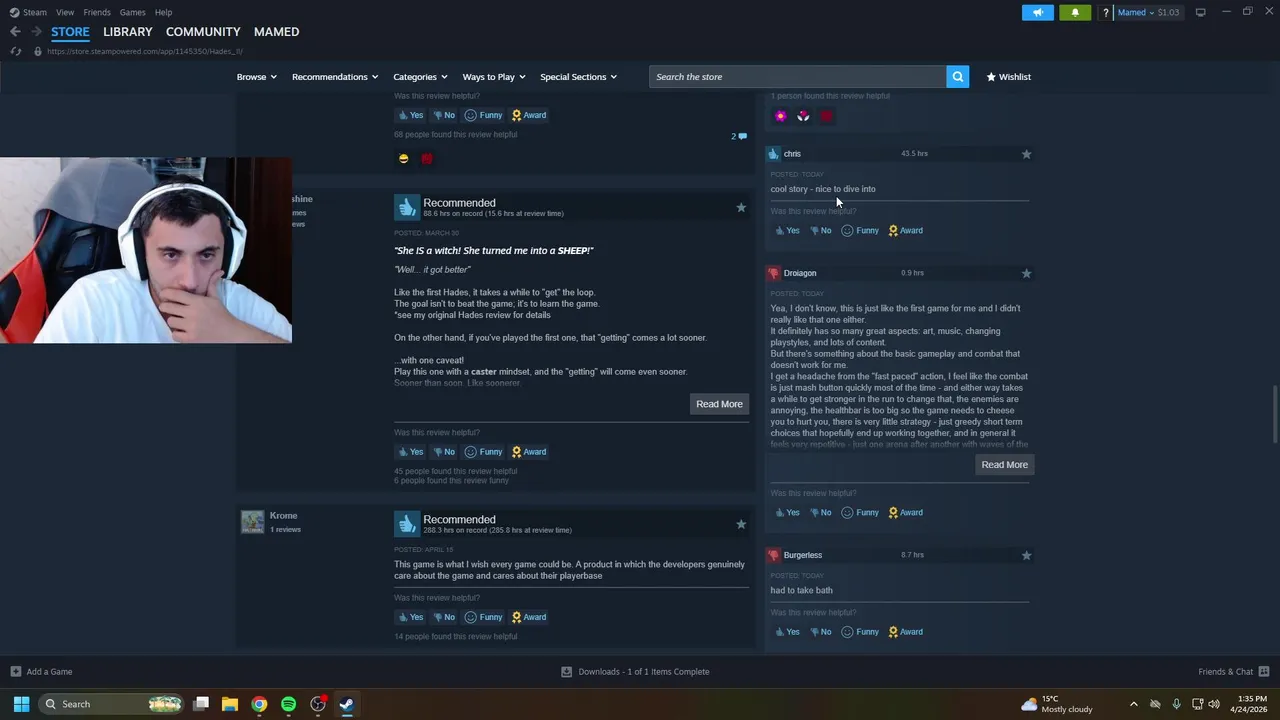
Task: Open the Wishlist link
Action: click(x=1008, y=77)
